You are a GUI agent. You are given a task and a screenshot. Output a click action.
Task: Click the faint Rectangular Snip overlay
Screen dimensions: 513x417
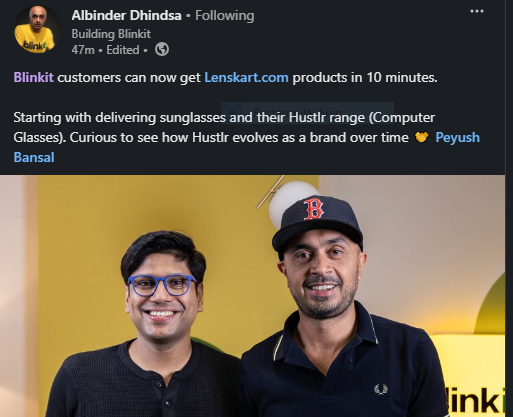pyautogui.click(x=307, y=110)
